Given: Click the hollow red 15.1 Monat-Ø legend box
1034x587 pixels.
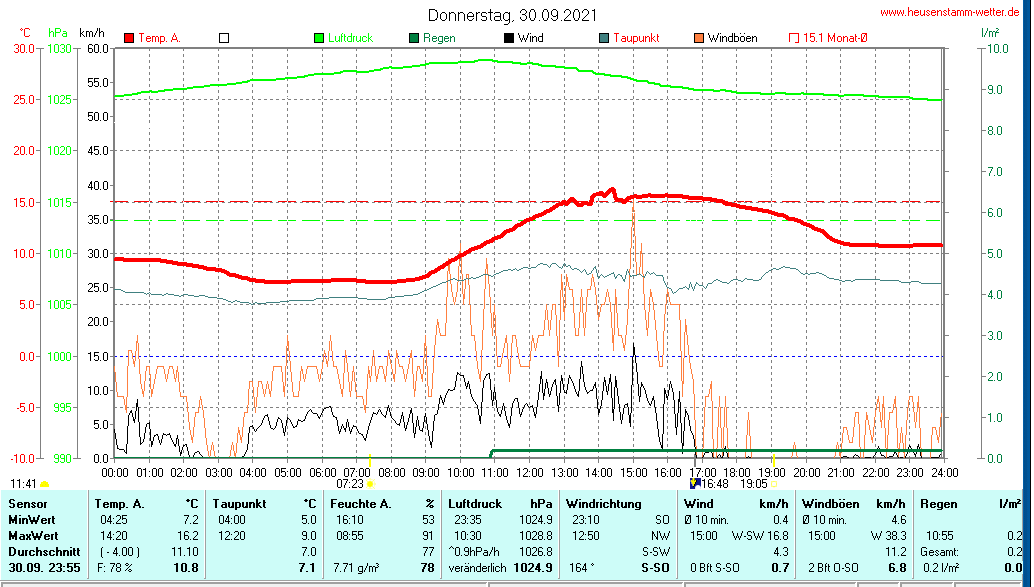Looking at the screenshot, I should tap(794, 38).
